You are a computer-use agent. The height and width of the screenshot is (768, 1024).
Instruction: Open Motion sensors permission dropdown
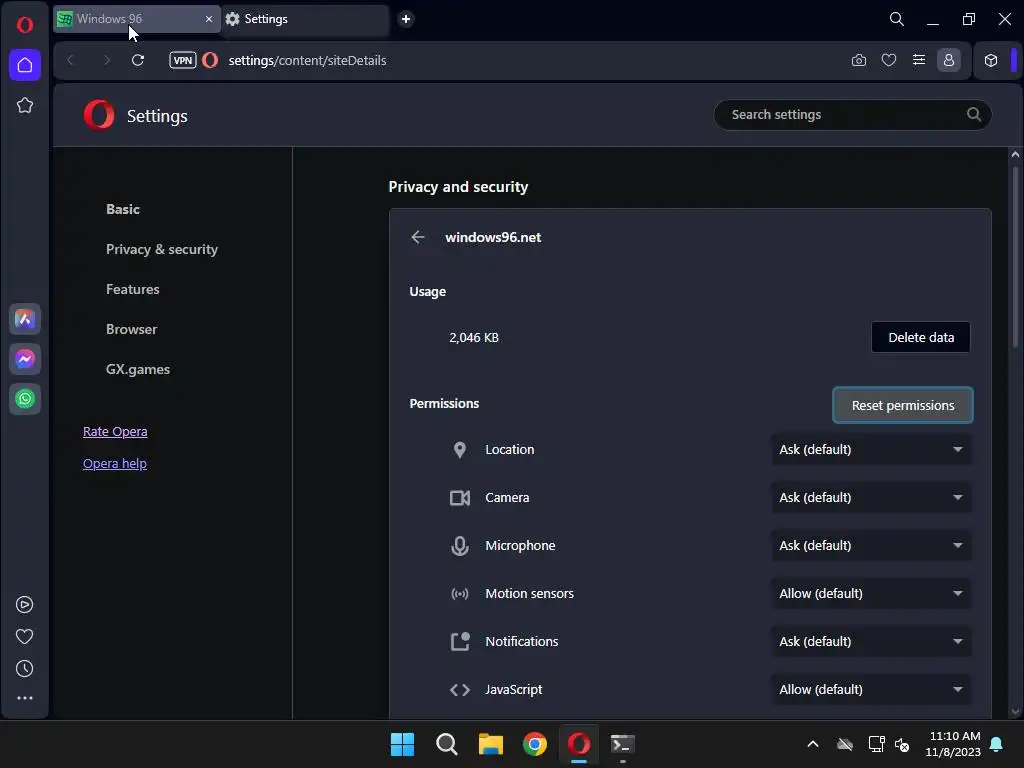[871, 594]
